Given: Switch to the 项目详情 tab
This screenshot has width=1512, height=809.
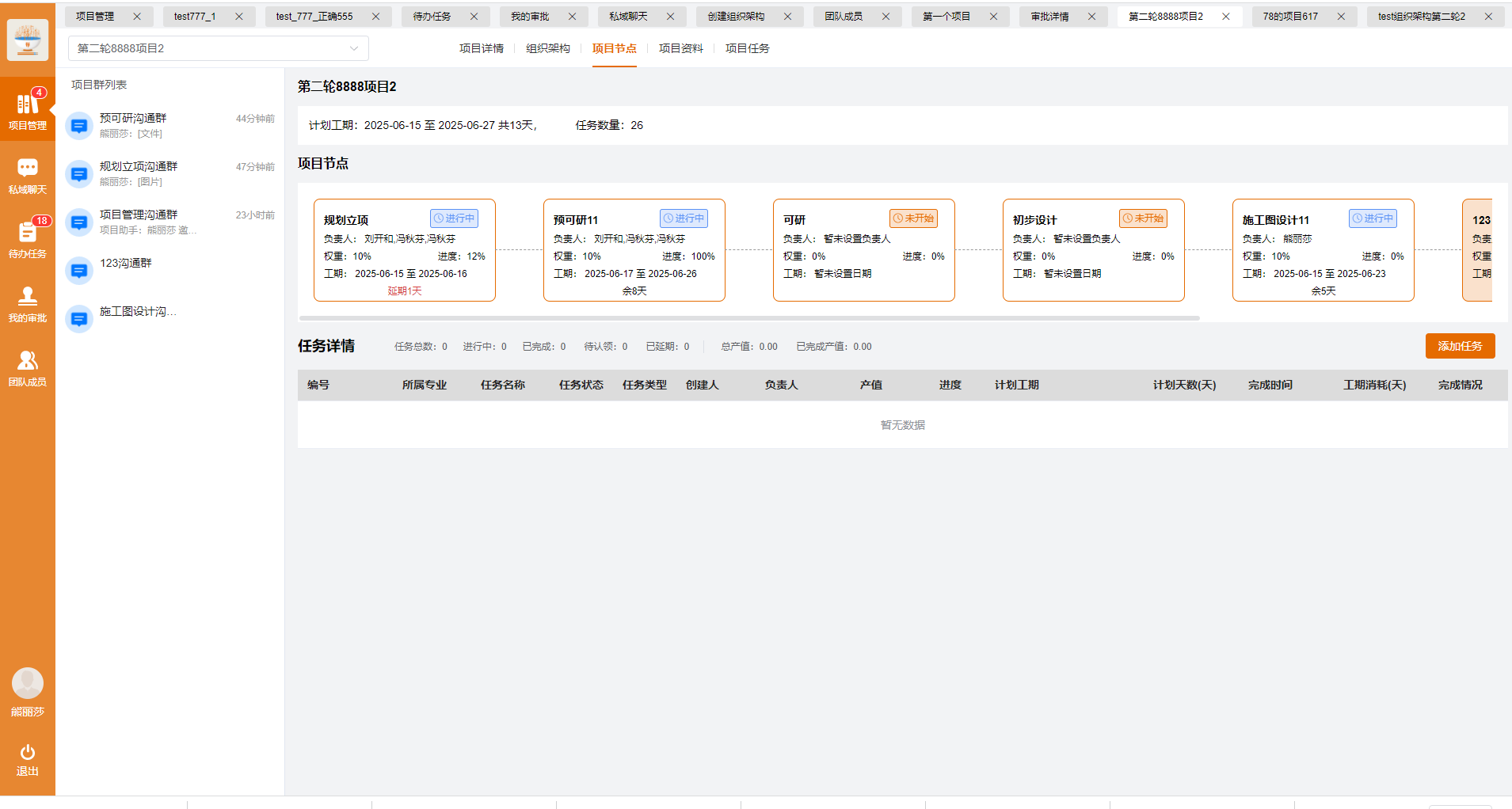Looking at the screenshot, I should tap(481, 48).
